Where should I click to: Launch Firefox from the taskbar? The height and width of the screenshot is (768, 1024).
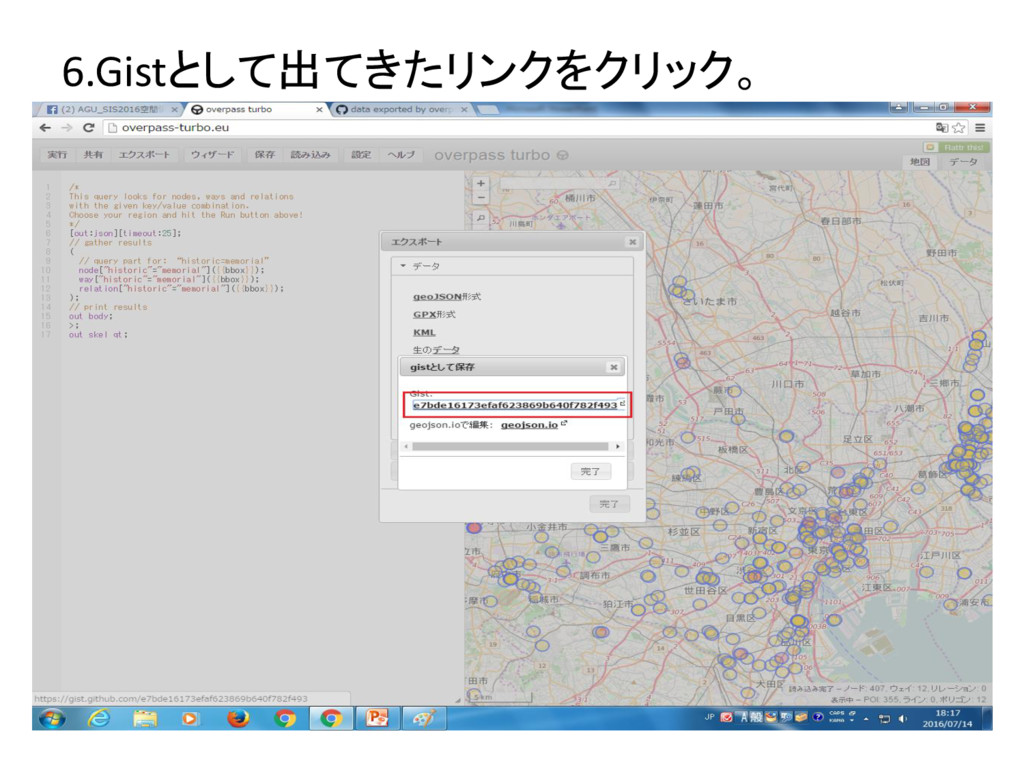pyautogui.click(x=237, y=718)
